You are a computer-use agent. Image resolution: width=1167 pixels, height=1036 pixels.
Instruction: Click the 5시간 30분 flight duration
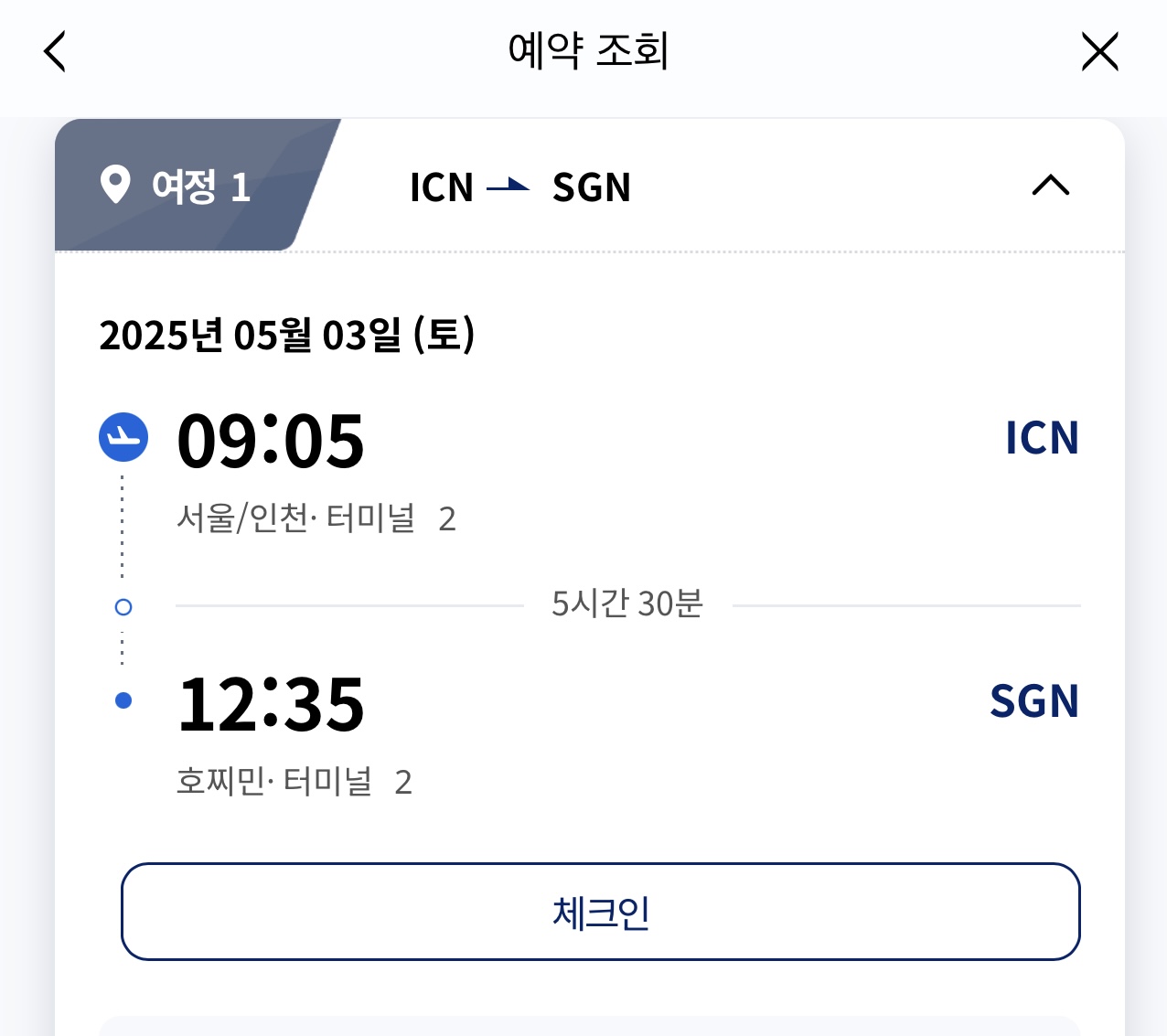coord(627,604)
